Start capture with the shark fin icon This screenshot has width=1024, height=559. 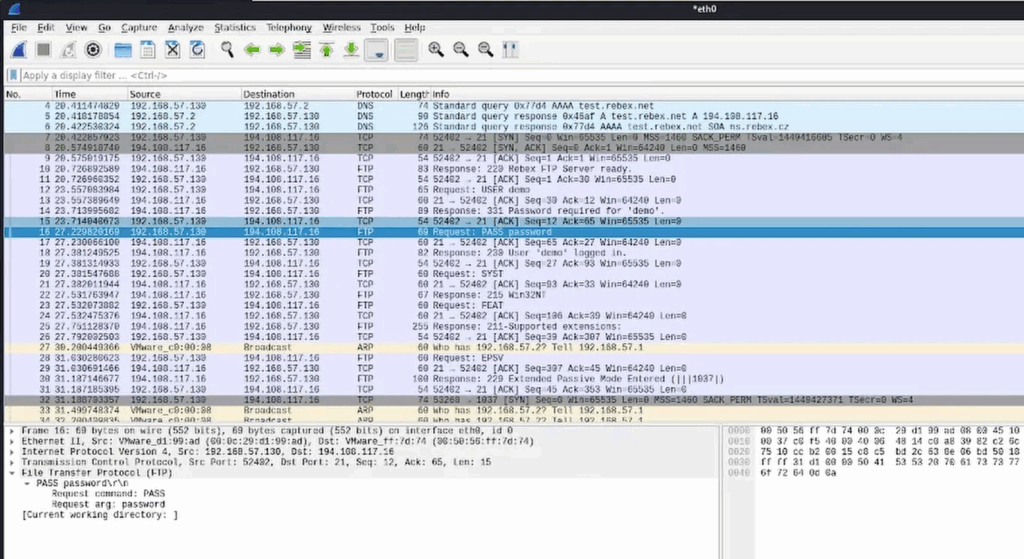coord(19,49)
